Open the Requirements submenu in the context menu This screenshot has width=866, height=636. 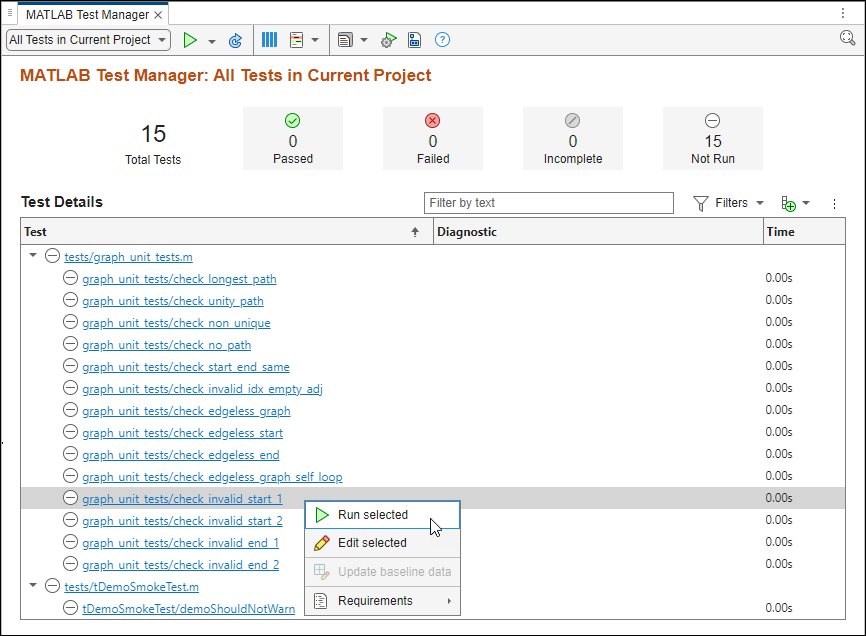[x=382, y=601]
